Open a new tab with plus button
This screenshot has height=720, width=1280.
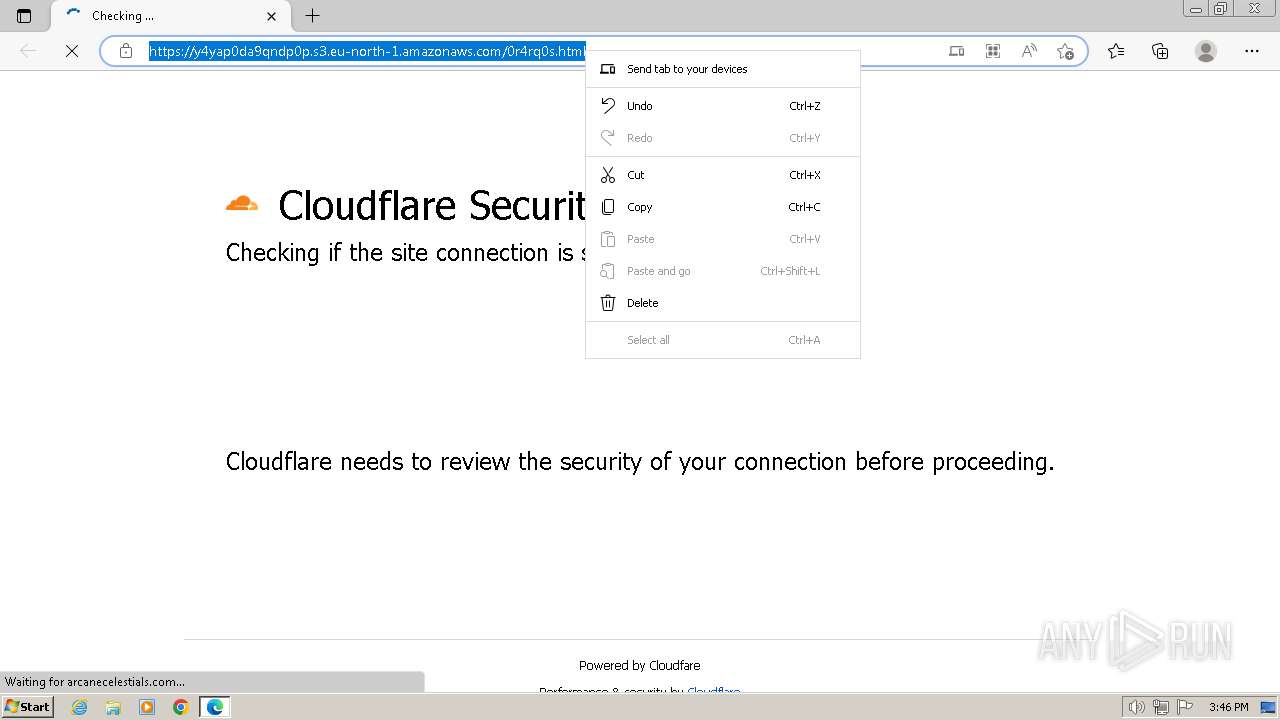click(x=313, y=16)
